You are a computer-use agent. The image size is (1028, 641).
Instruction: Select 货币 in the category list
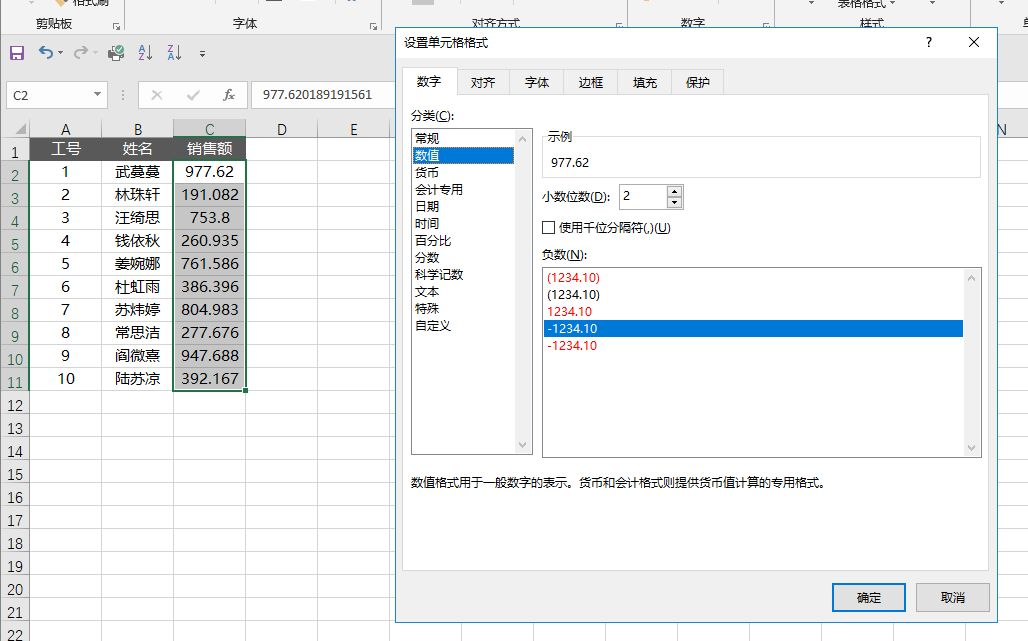point(427,172)
